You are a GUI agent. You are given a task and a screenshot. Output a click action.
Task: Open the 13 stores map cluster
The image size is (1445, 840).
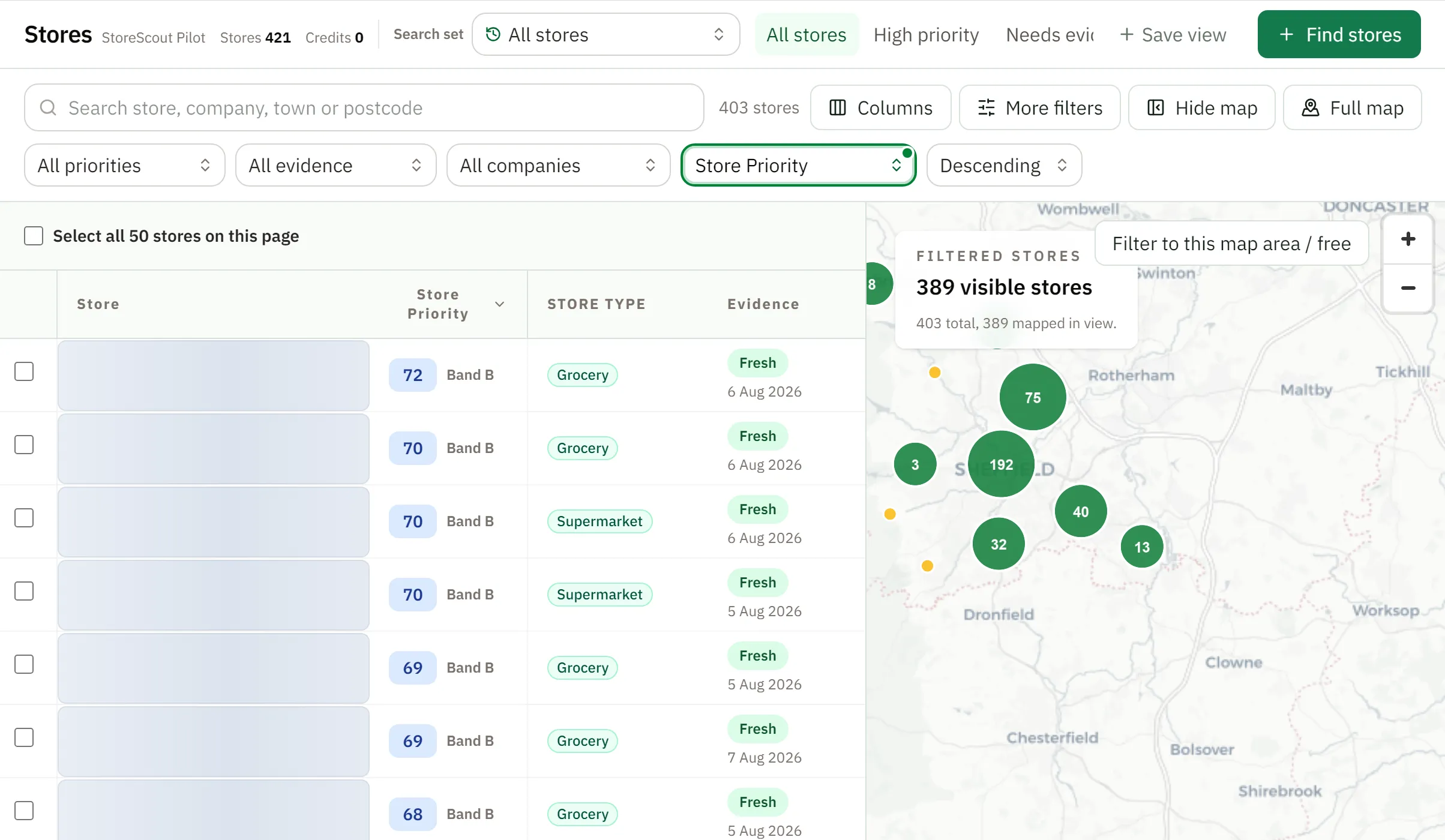[x=1142, y=547]
